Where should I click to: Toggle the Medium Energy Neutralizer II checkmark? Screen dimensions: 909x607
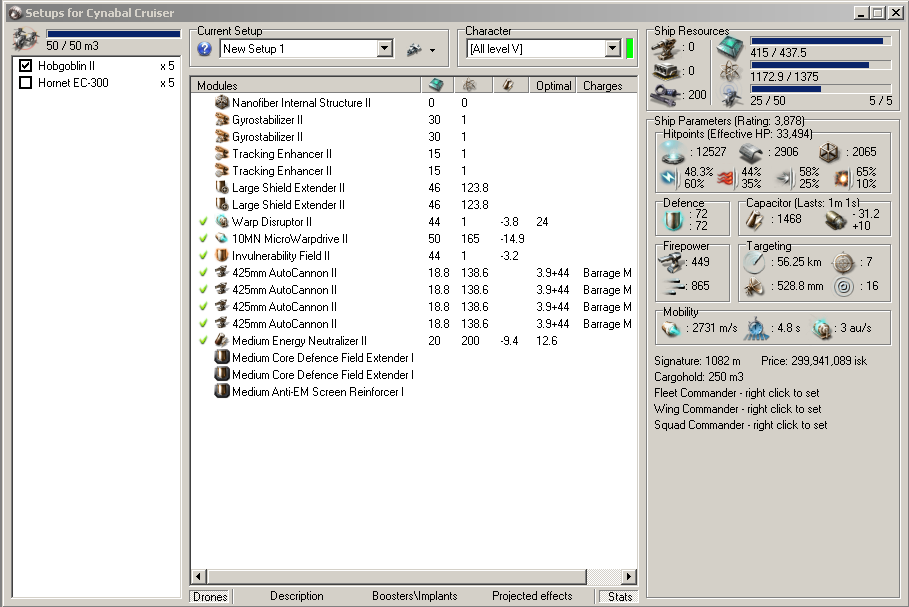point(203,340)
